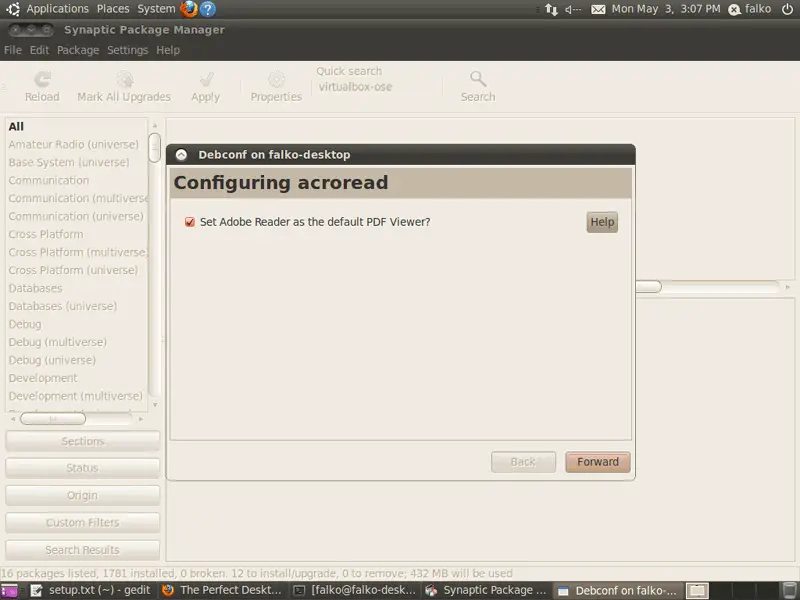Click the package list horizontal scrollbar

pos(708,287)
